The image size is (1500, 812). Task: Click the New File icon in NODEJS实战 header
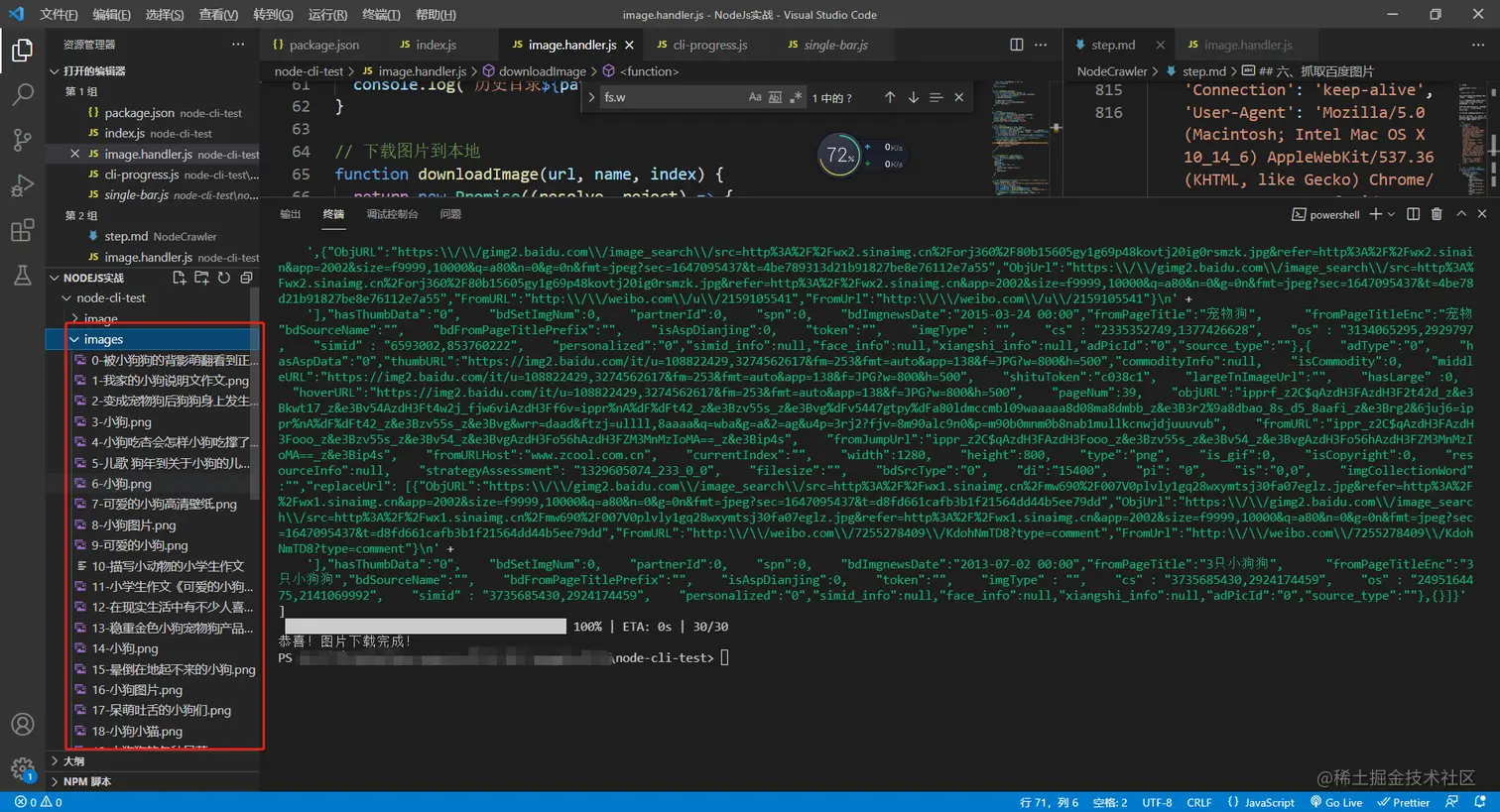coord(180,278)
